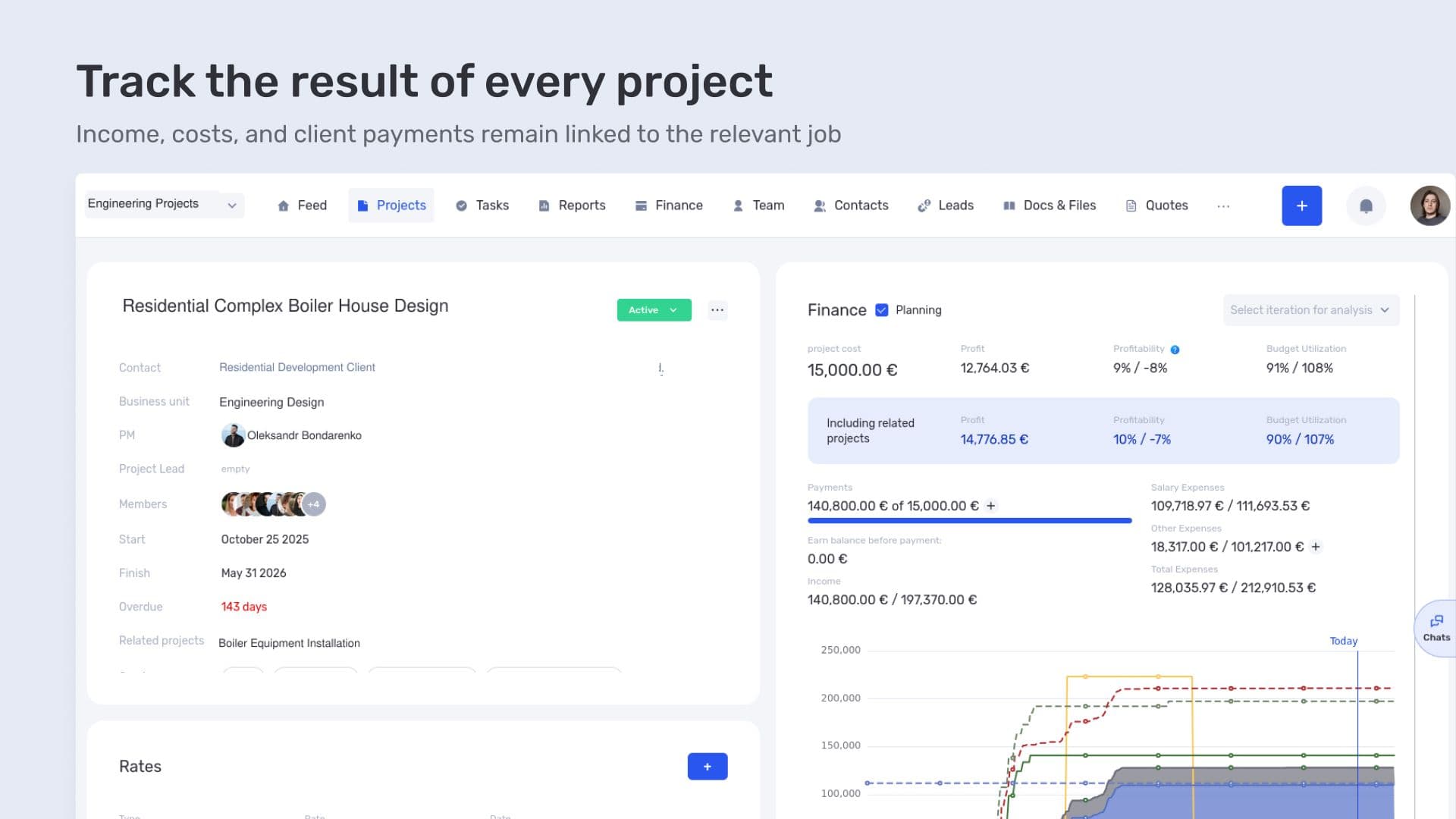Click the Docs & Files book icon
Image resolution: width=1456 pixels, height=819 pixels.
[1009, 206]
